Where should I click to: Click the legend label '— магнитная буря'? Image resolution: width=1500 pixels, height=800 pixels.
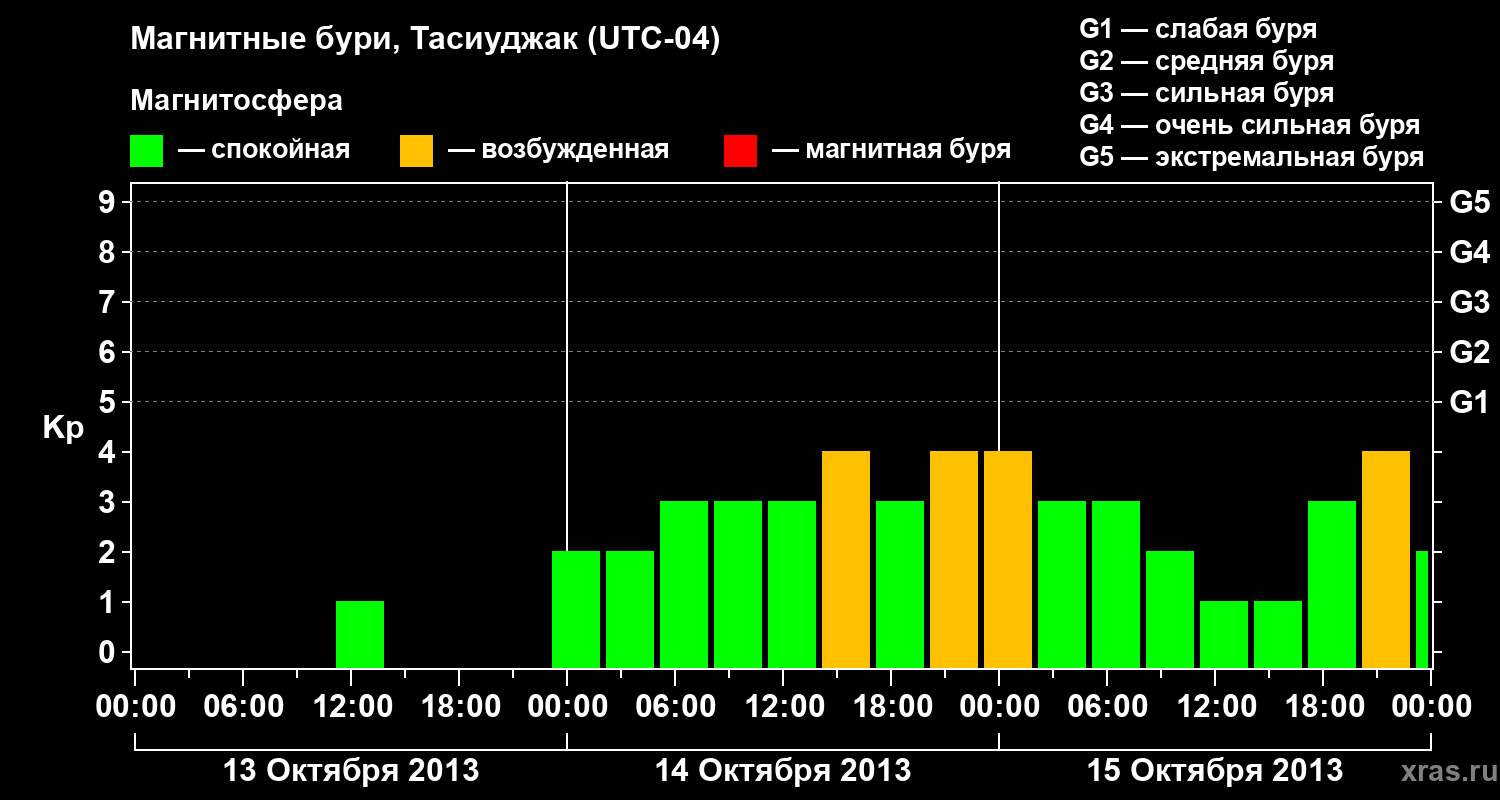point(892,151)
